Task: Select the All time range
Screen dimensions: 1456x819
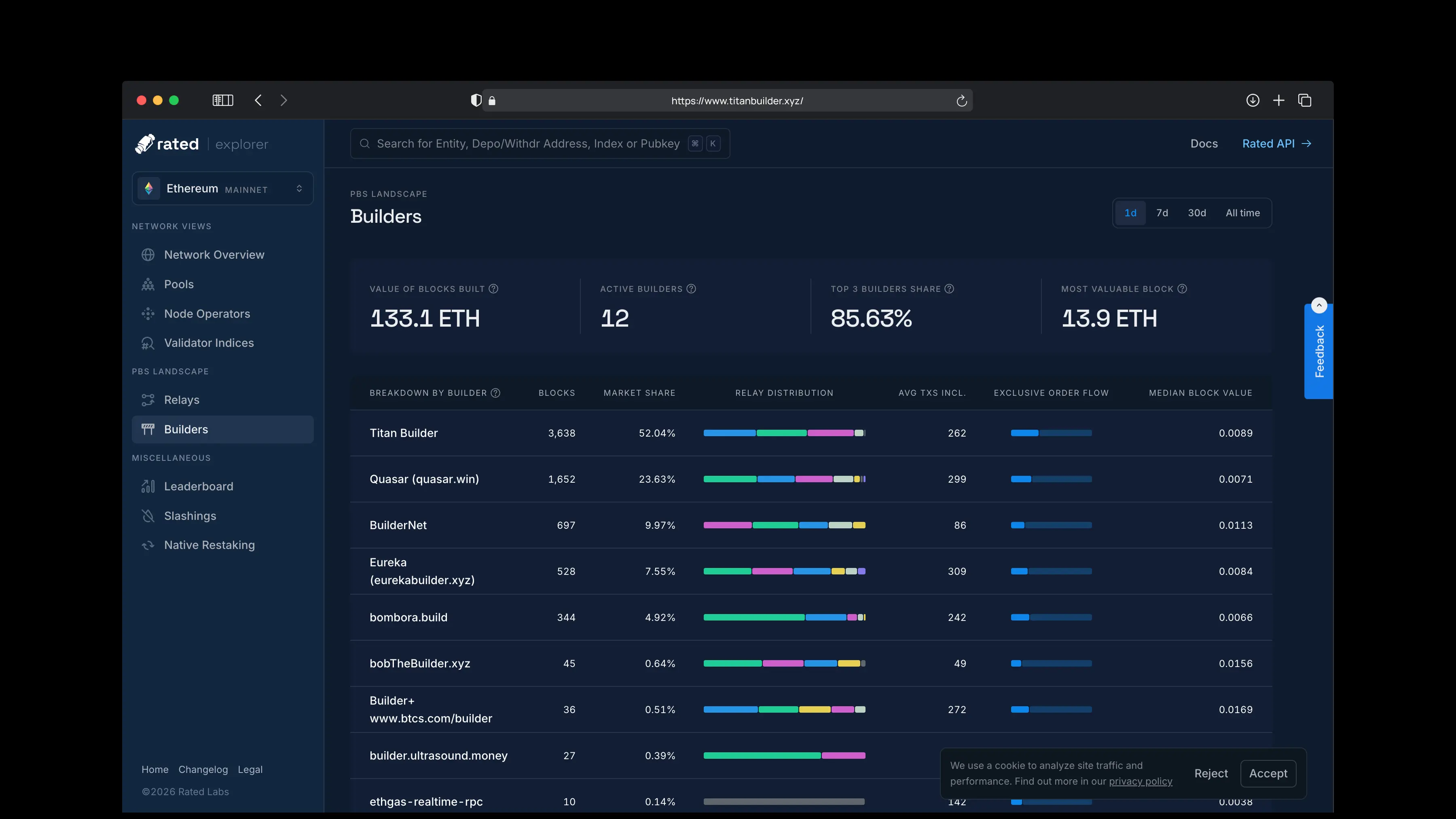Action: click(1242, 213)
